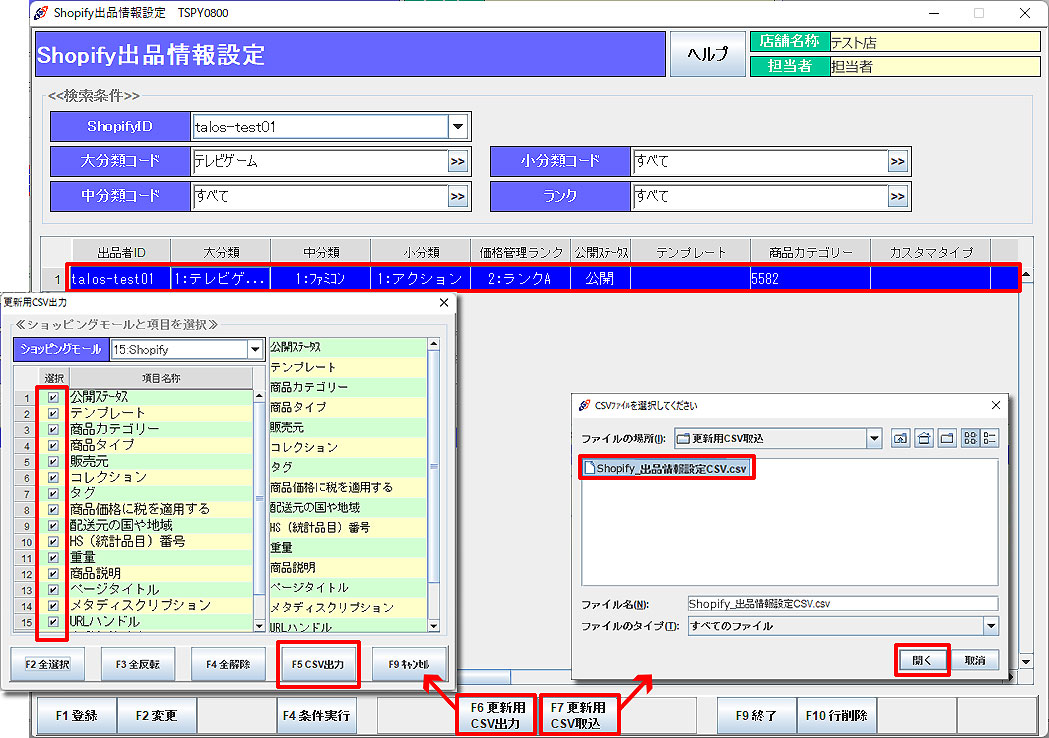The image size is (1049, 738).
Task: Click the 開く button in file dialog
Action: pos(922,660)
